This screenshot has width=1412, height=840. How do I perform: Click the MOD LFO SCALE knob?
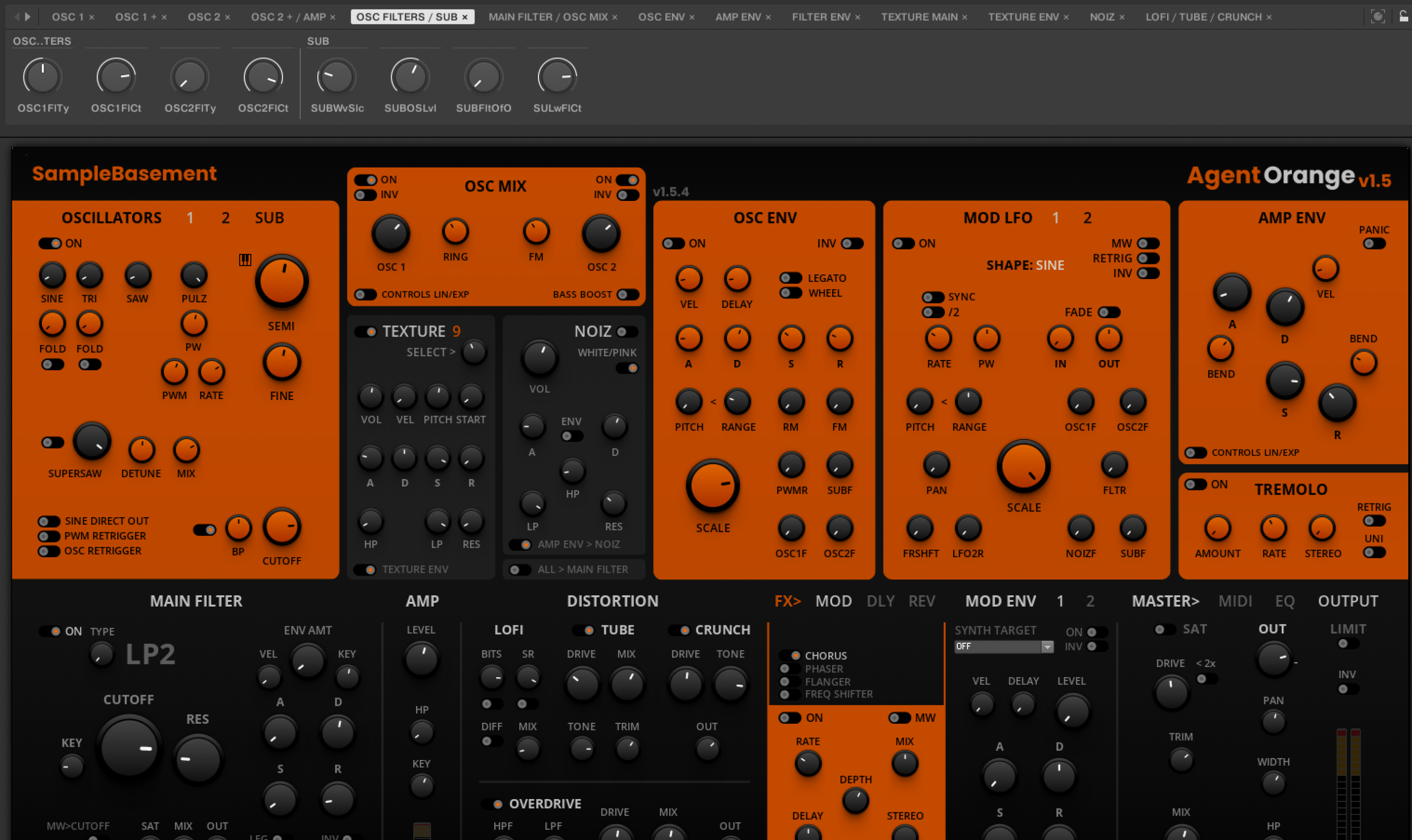(1023, 466)
